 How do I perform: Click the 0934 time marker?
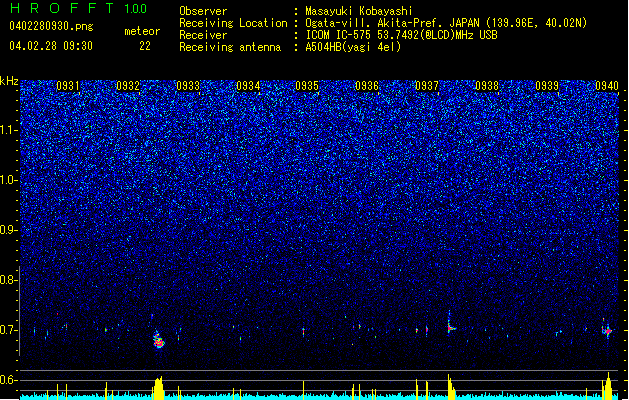[248, 86]
